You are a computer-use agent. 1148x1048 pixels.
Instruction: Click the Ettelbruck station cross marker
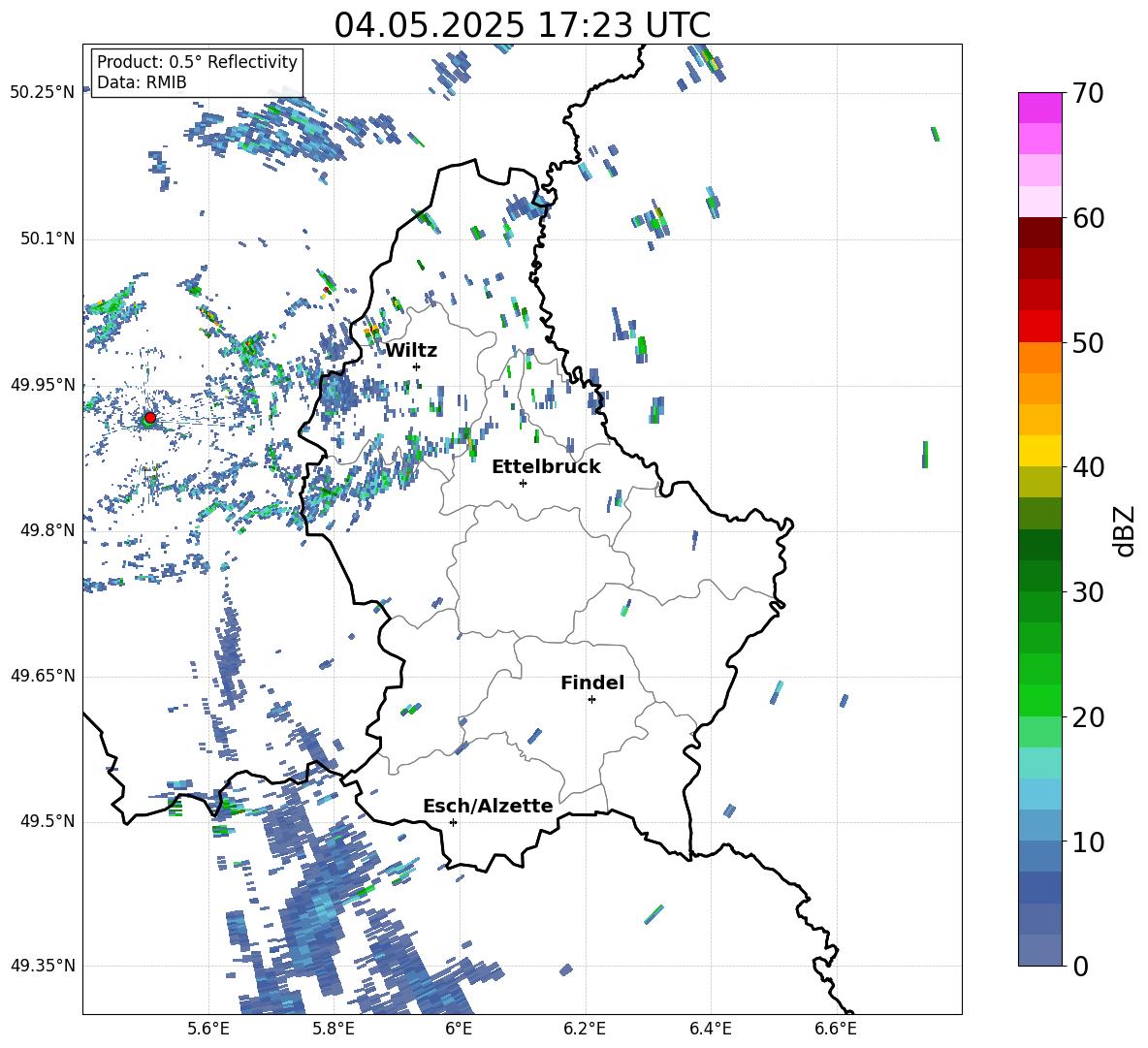(523, 483)
